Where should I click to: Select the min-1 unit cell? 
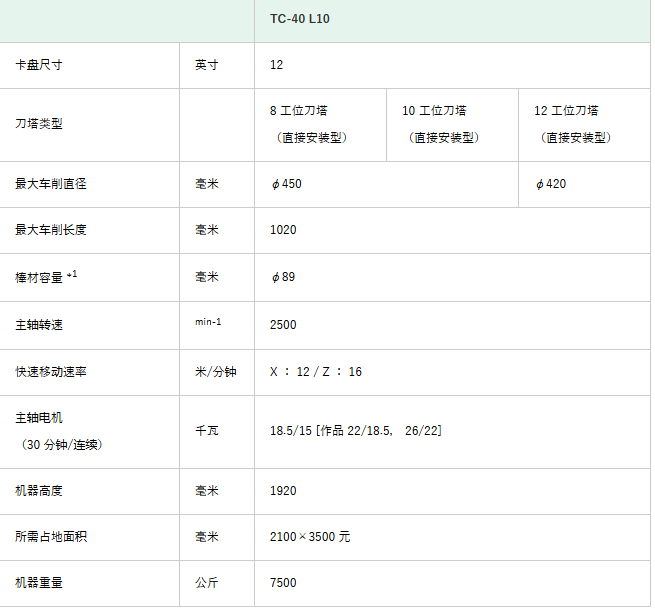click(208, 322)
